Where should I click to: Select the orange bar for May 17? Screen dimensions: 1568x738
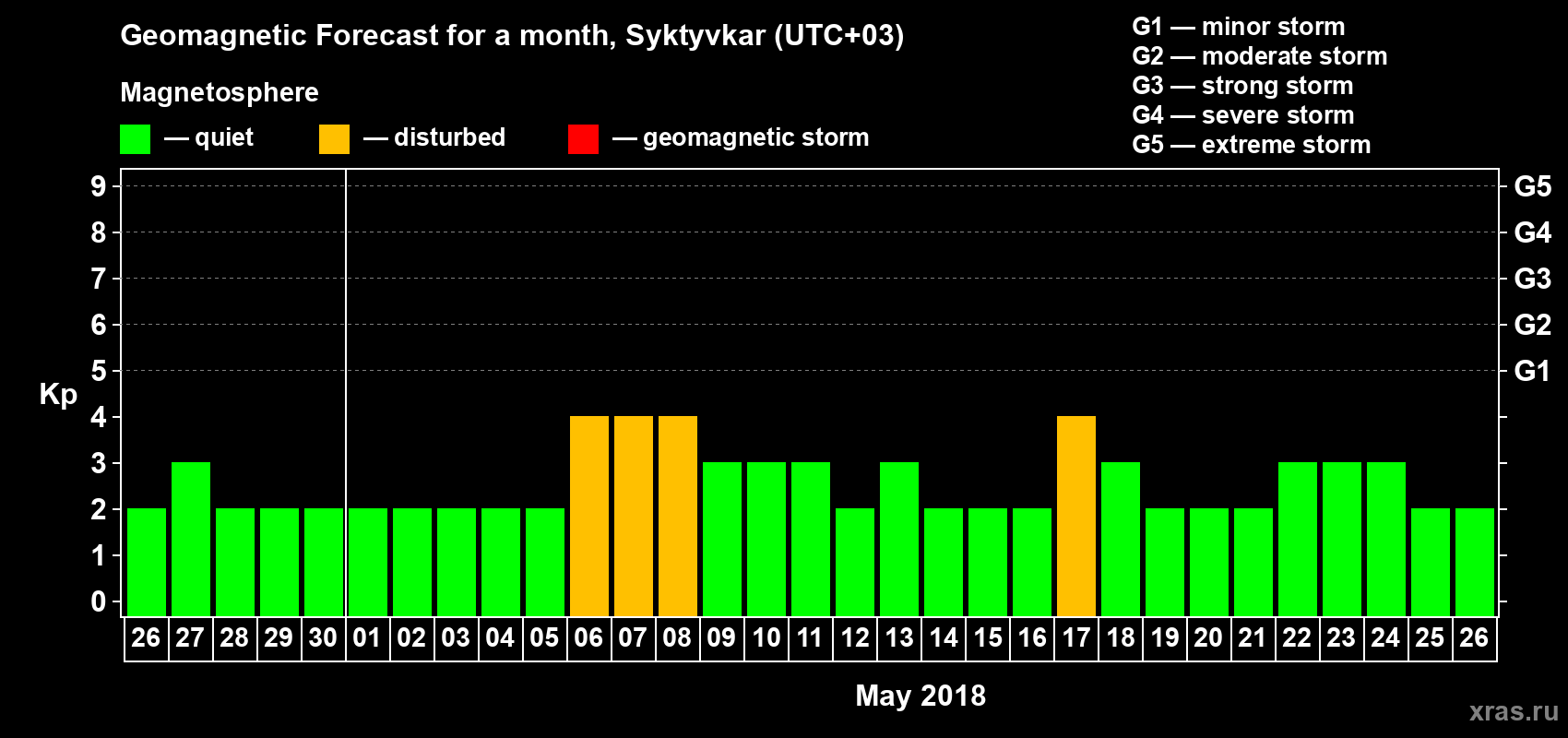pos(1076,517)
